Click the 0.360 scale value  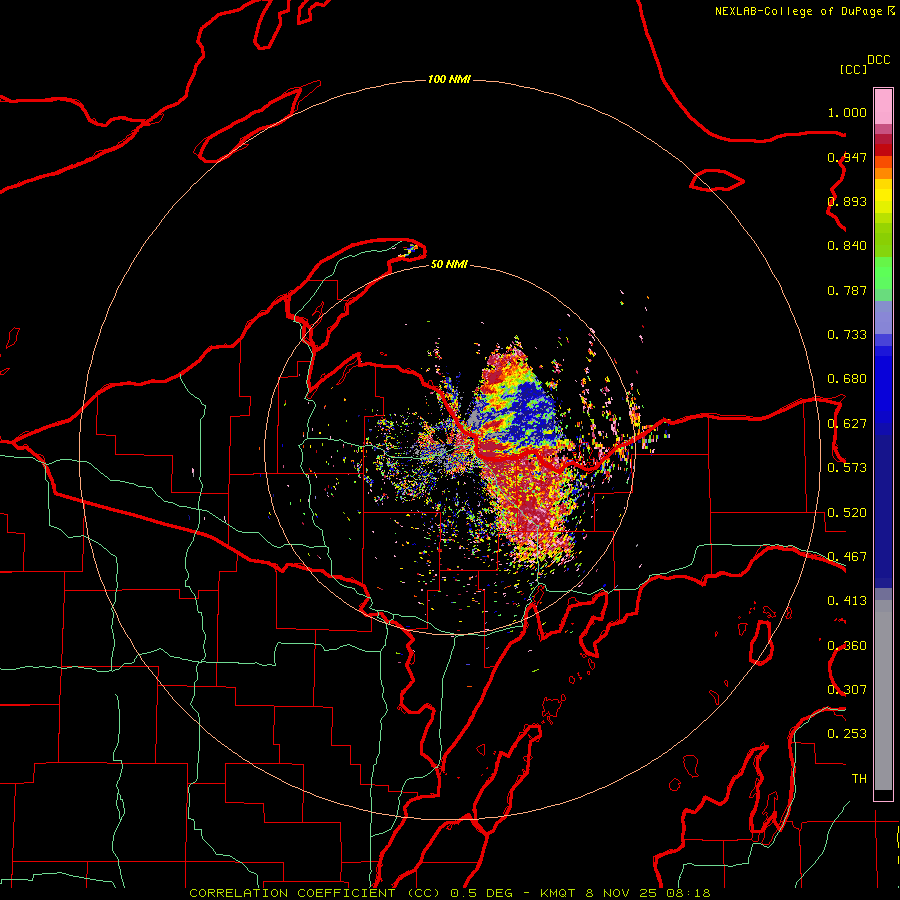tap(847, 646)
